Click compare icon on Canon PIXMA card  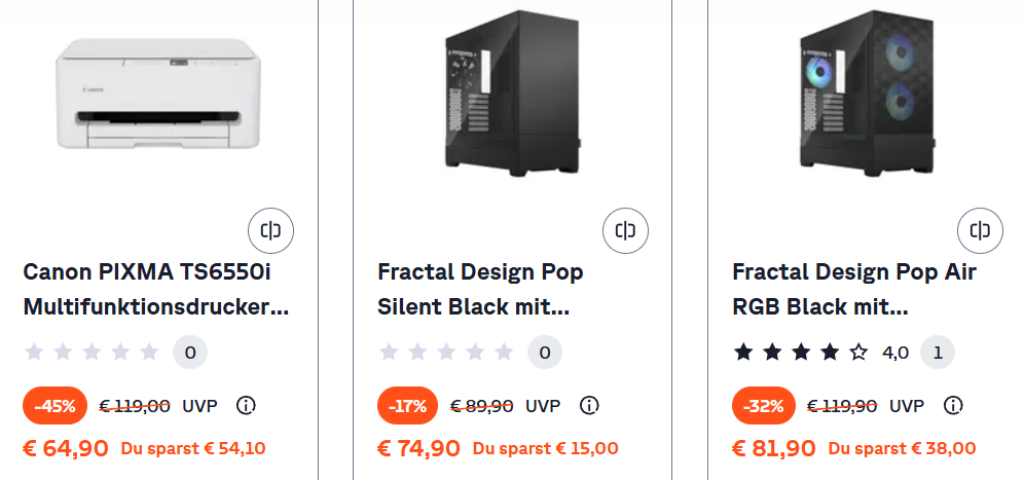(x=271, y=231)
